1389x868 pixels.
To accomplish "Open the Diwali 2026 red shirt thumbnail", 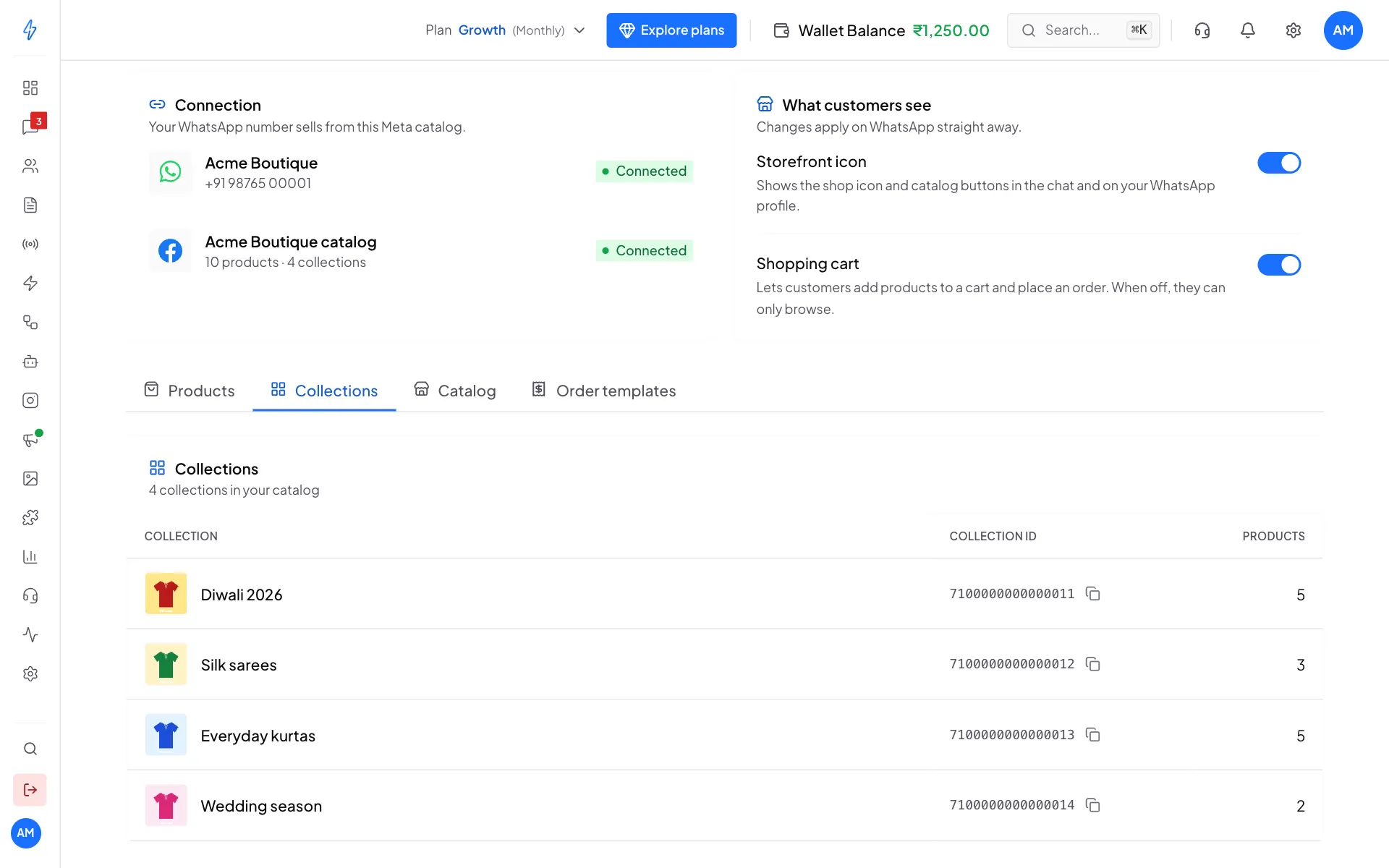I will coord(166,593).
